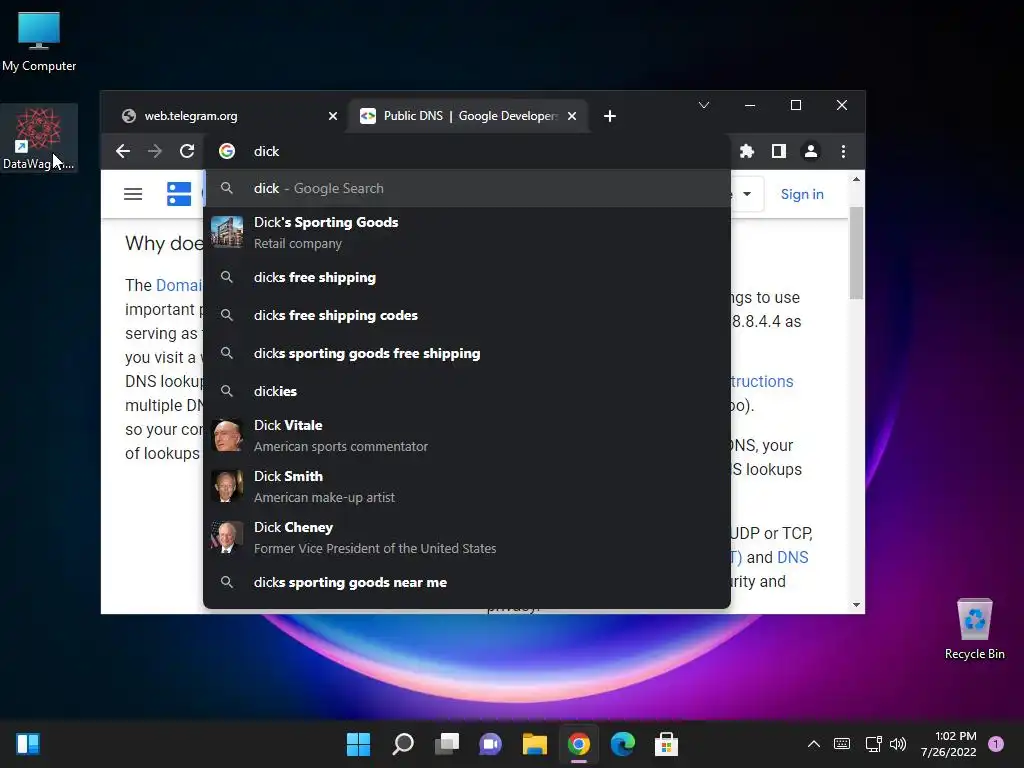The width and height of the screenshot is (1024, 768).
Task: Click the 'tructions' link in page text
Action: pyautogui.click(x=762, y=381)
